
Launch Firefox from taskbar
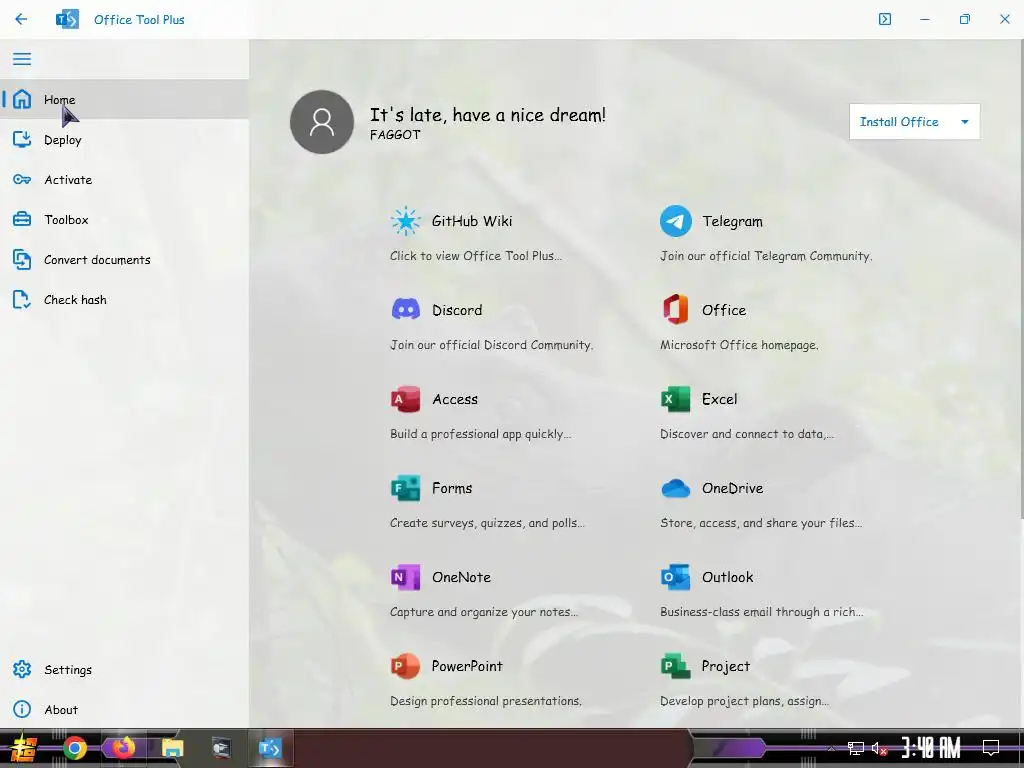[123, 748]
